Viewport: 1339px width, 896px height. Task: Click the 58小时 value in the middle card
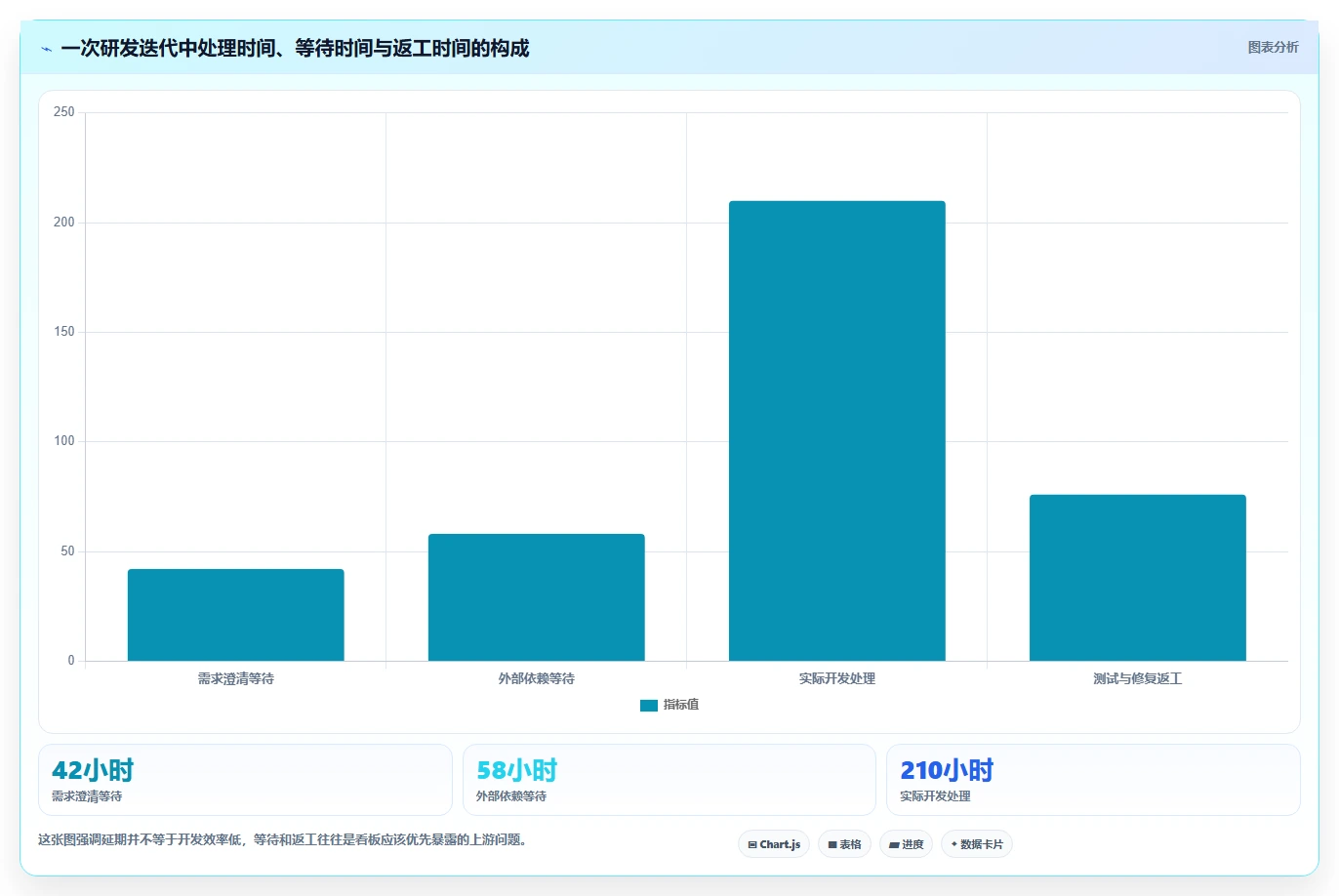[x=517, y=770]
